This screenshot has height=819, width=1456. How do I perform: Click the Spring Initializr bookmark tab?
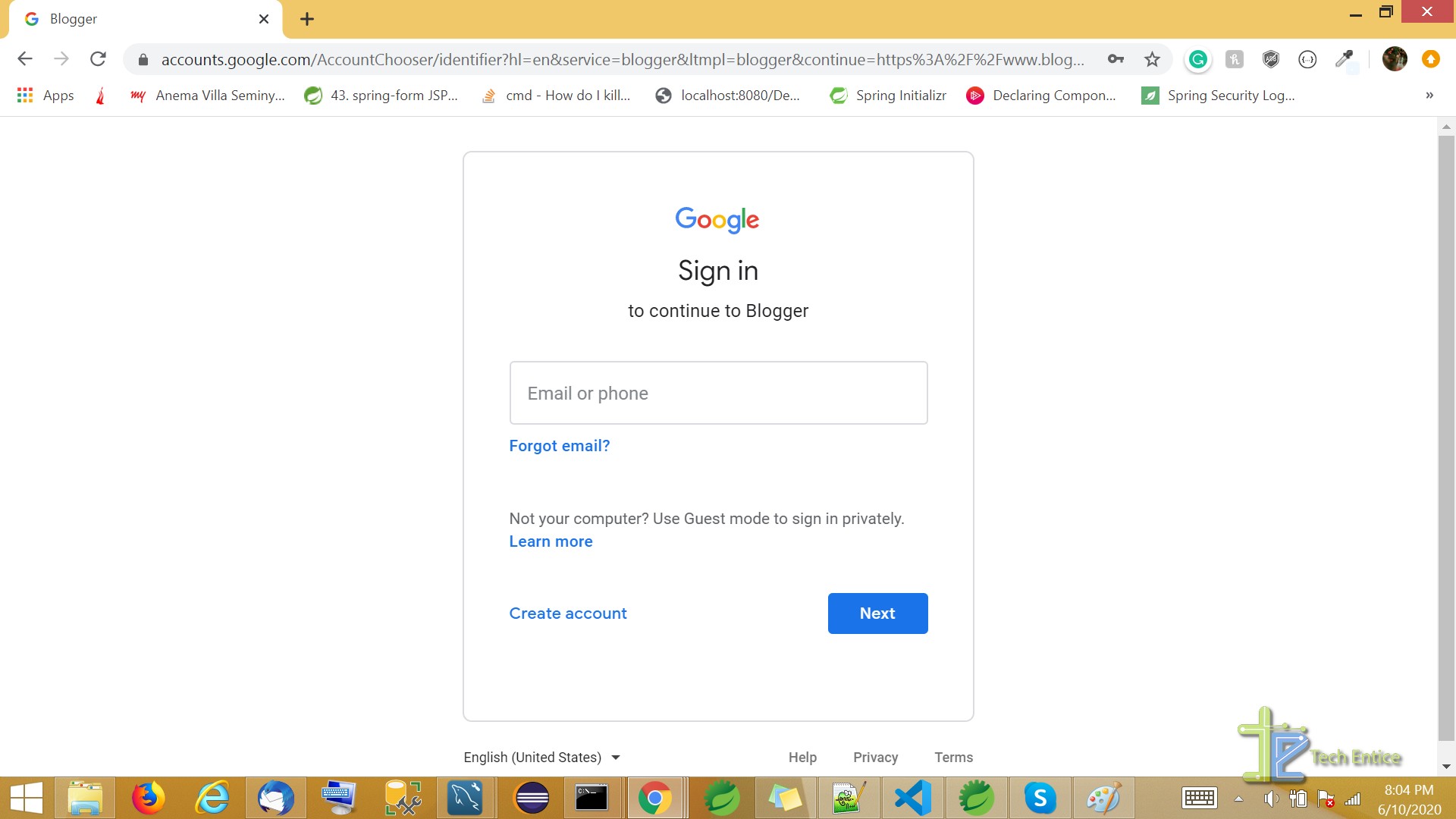tap(900, 95)
